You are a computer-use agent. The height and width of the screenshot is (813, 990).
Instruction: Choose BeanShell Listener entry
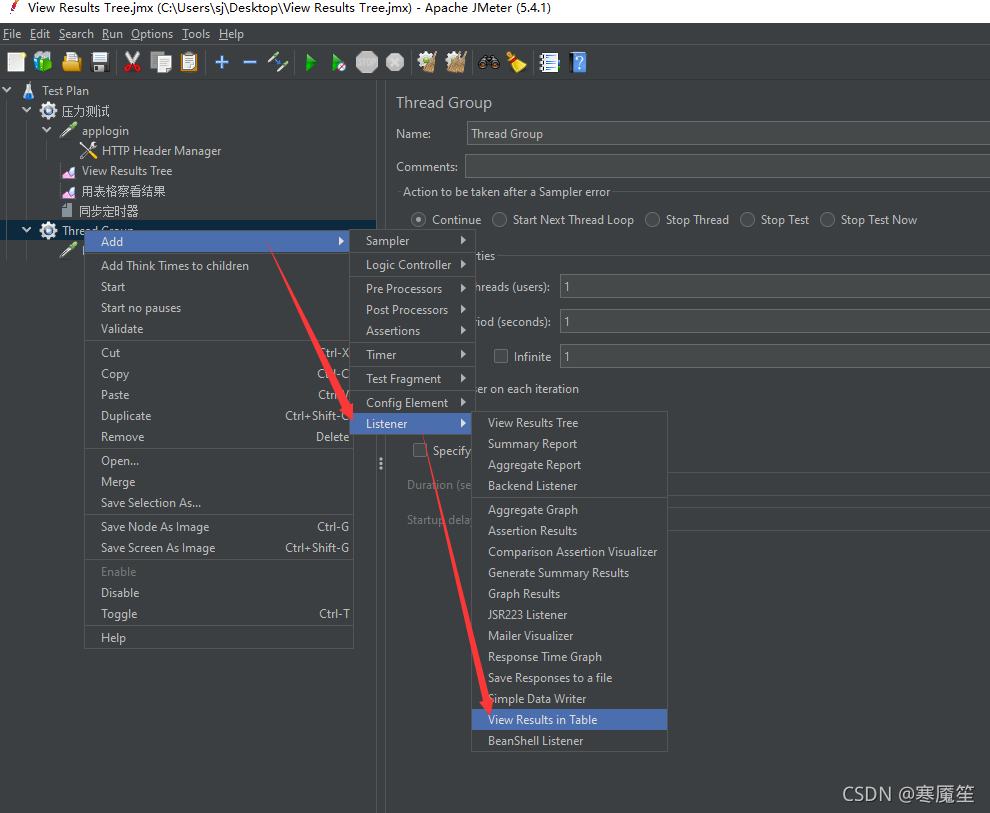[570, 740]
